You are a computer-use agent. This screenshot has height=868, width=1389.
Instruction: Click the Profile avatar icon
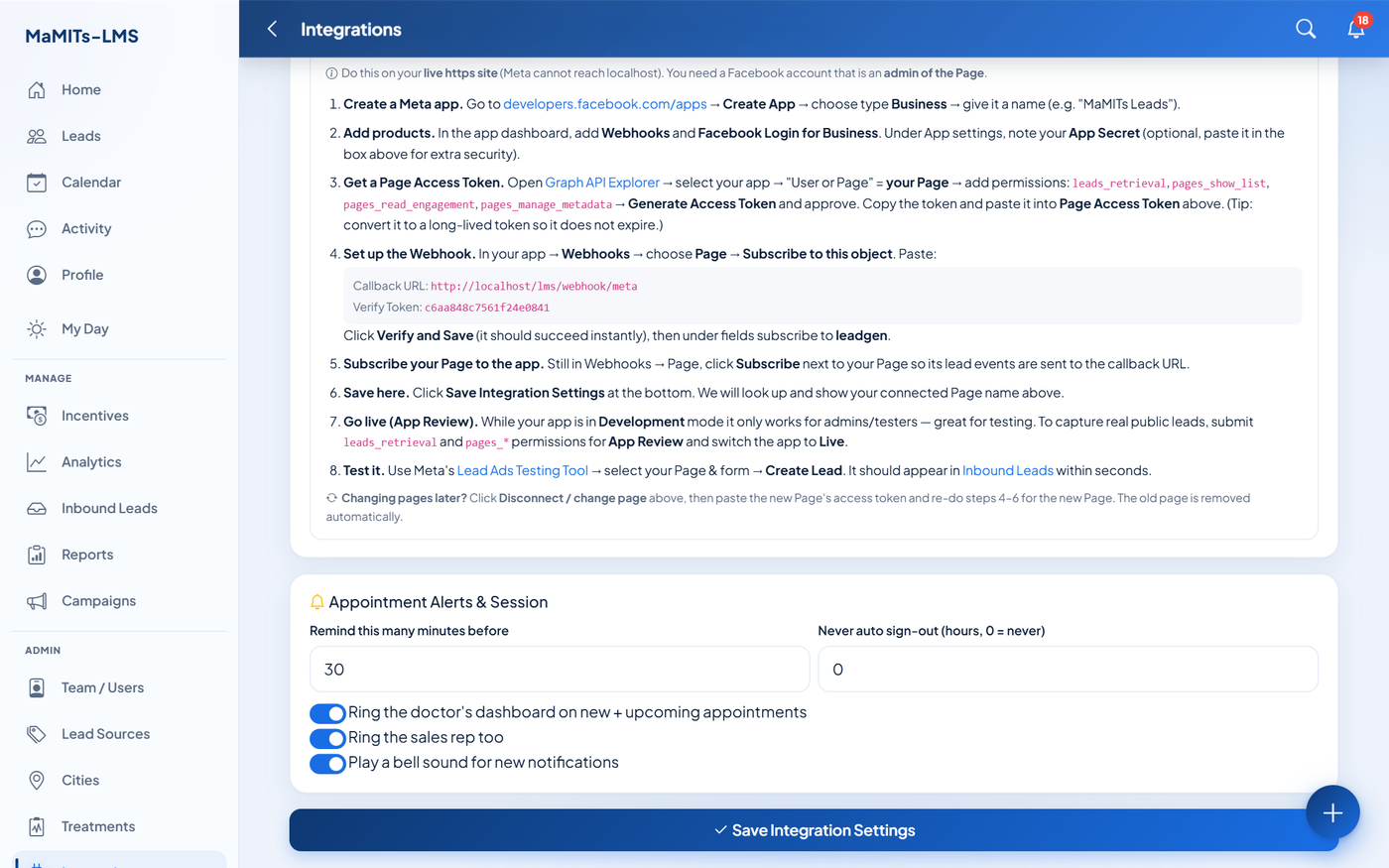[37, 275]
